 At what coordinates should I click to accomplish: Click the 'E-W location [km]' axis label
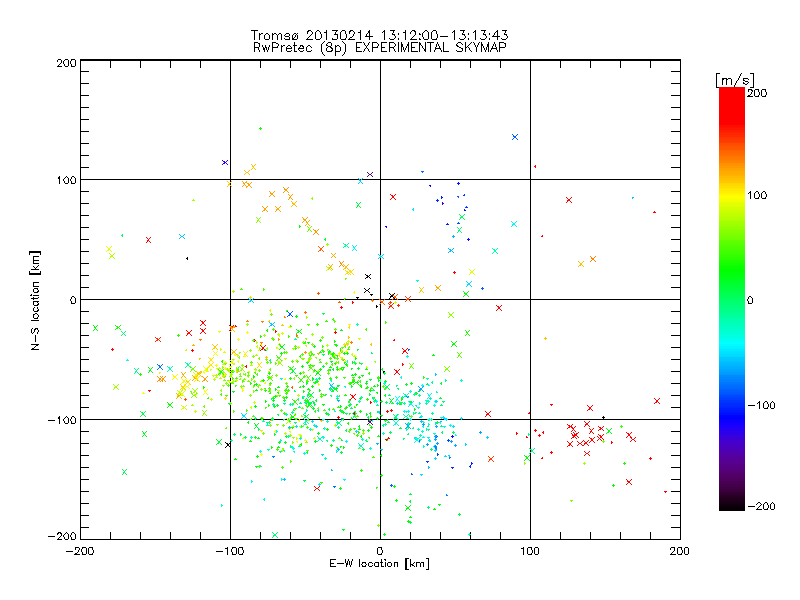coord(380,563)
